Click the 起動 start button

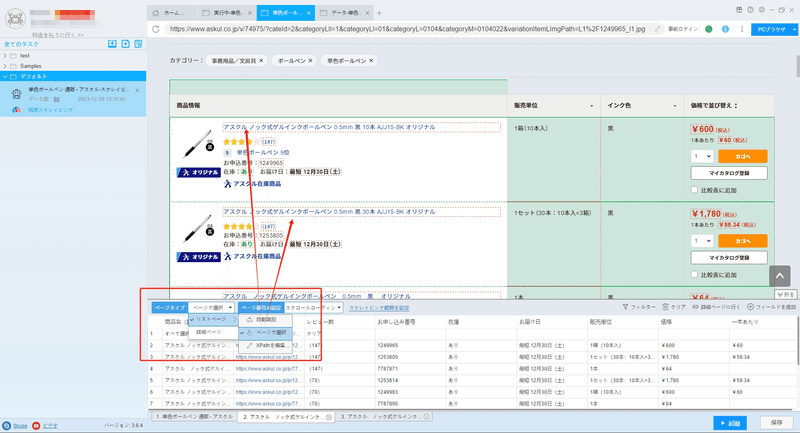tap(730, 423)
